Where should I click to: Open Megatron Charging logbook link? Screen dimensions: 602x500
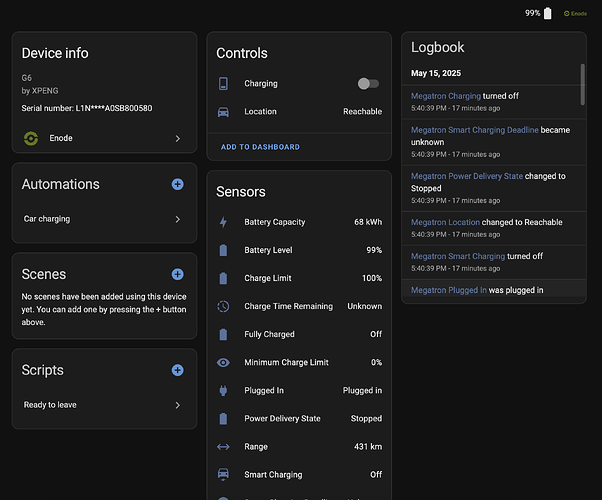446,96
